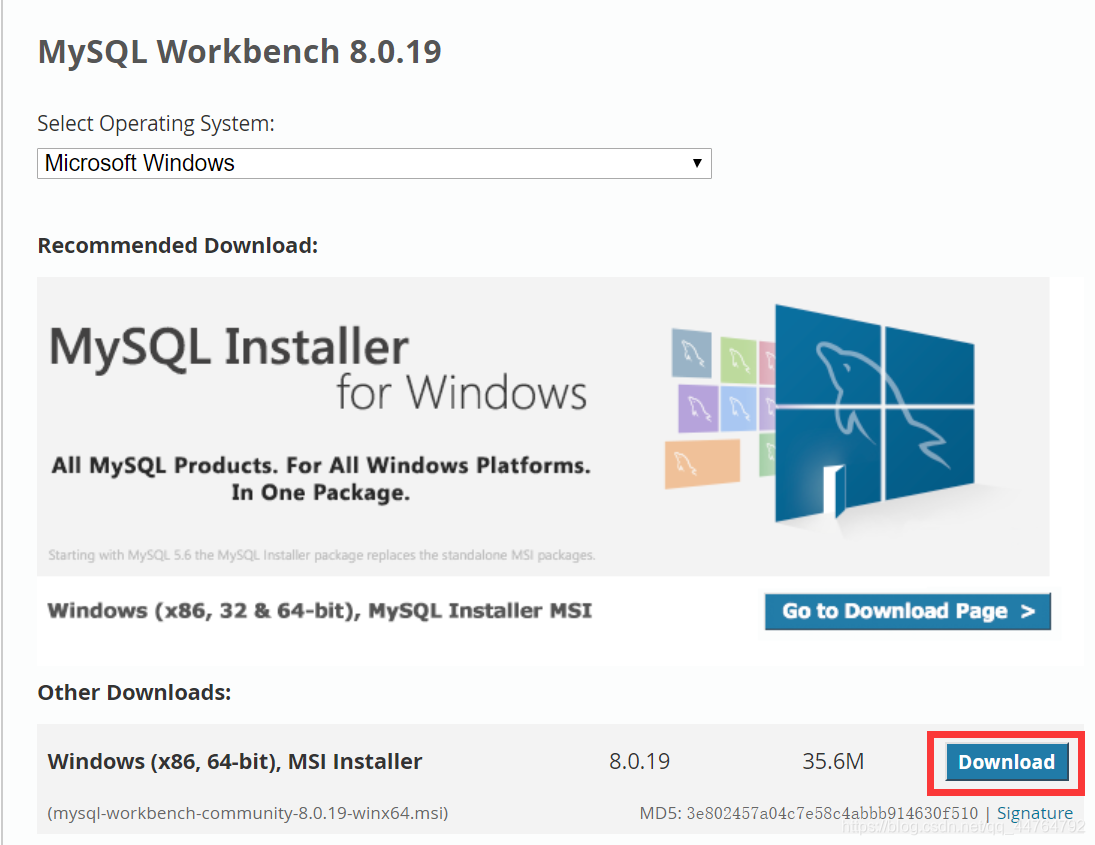Viewport: 1095px width, 845px height.
Task: Click the Select Operating System label
Action: tap(156, 124)
